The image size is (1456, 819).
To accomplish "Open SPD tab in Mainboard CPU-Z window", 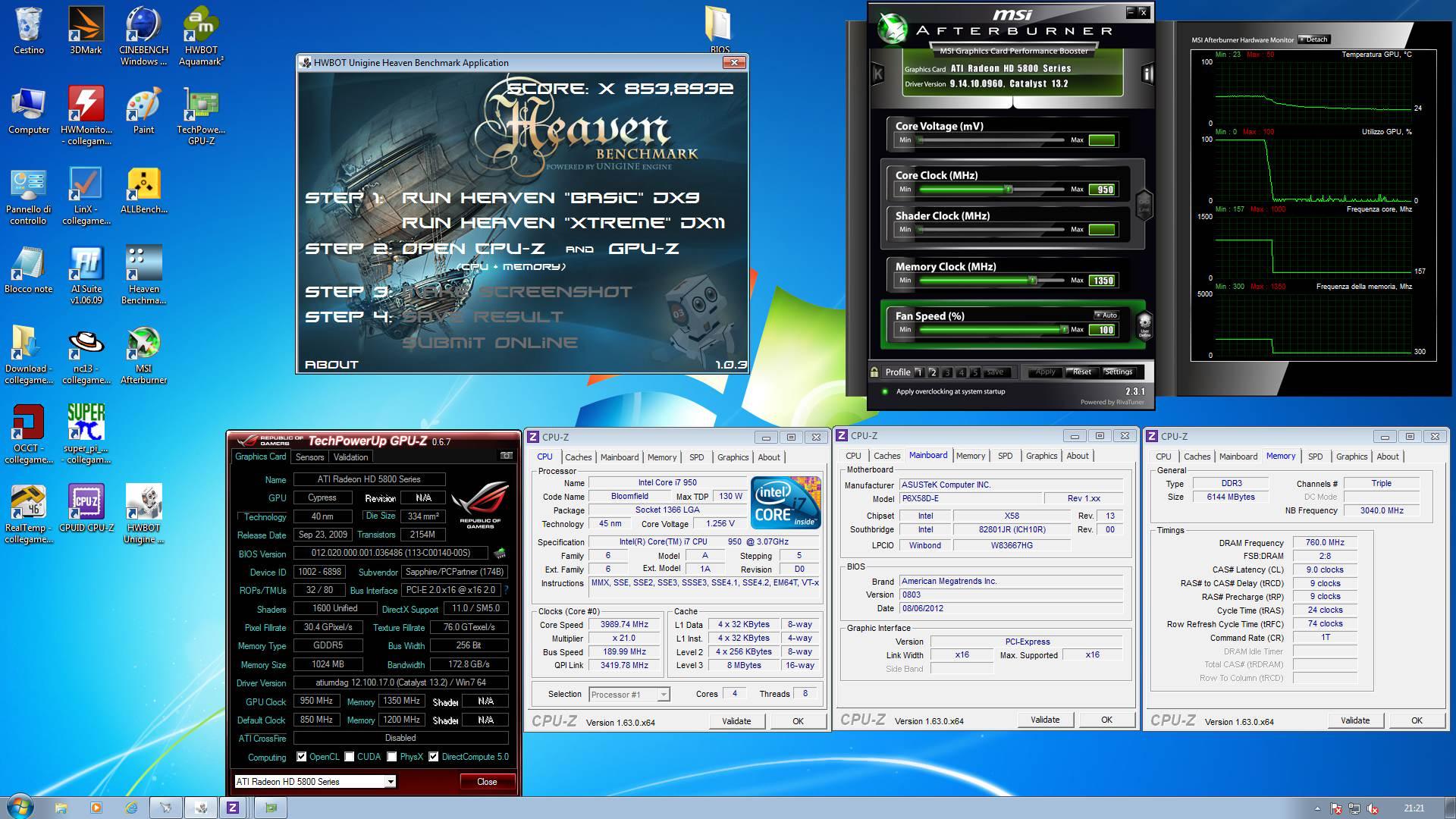I will (1005, 456).
